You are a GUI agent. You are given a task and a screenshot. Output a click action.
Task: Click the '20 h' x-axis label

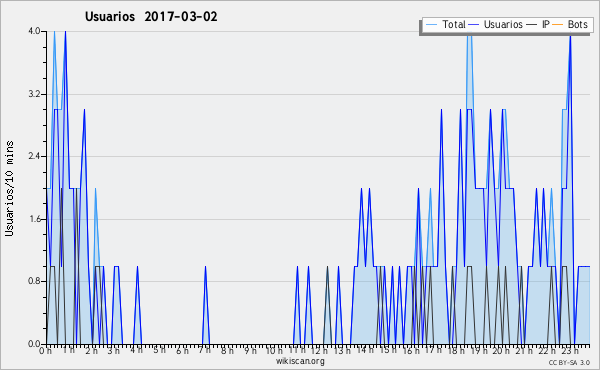[501, 350]
